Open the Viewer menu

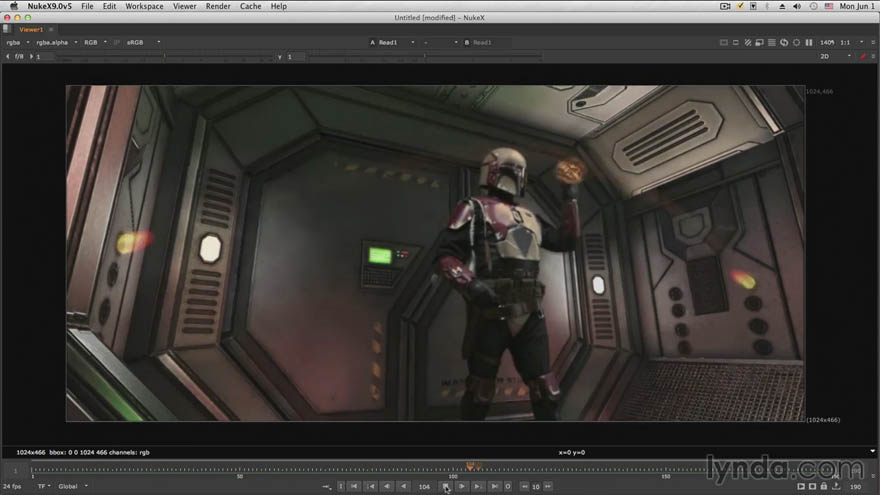[185, 6]
